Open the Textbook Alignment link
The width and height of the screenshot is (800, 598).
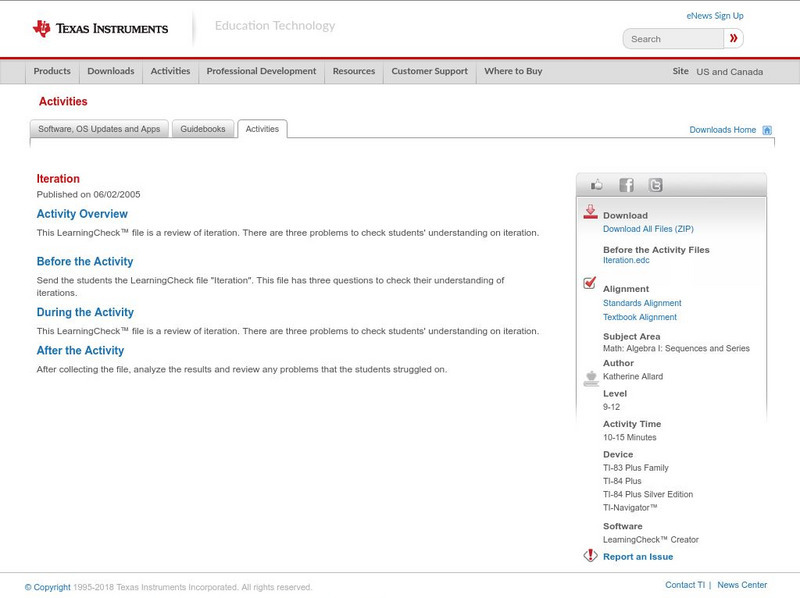(x=640, y=316)
